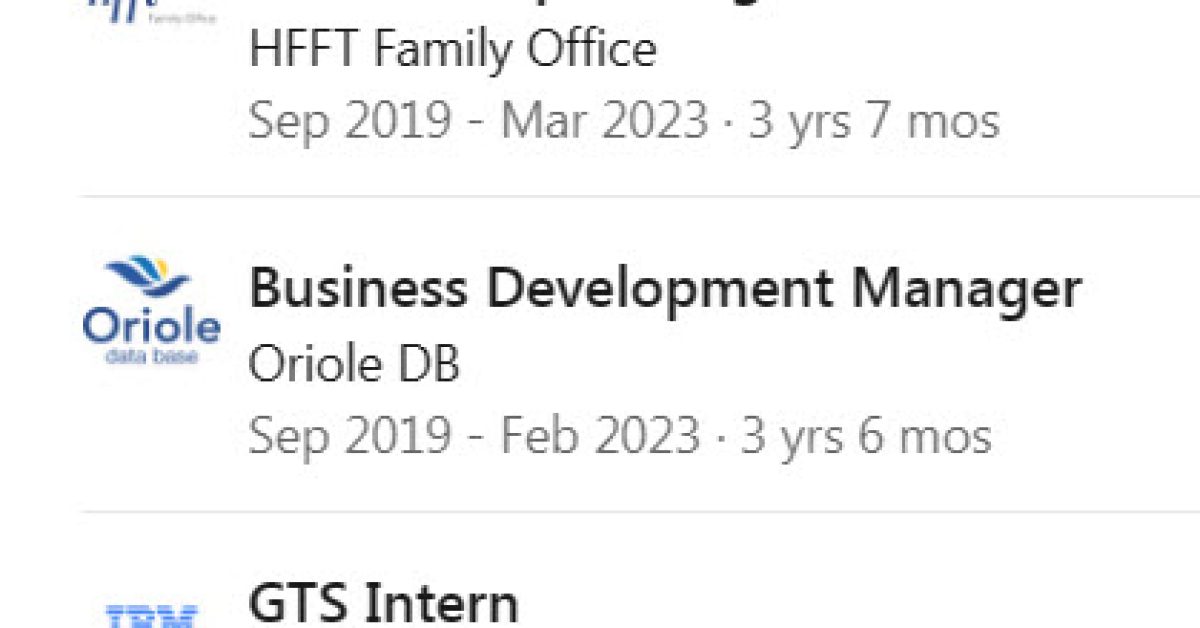Click the "data base" caption under the Oriole logo

(x=151, y=355)
